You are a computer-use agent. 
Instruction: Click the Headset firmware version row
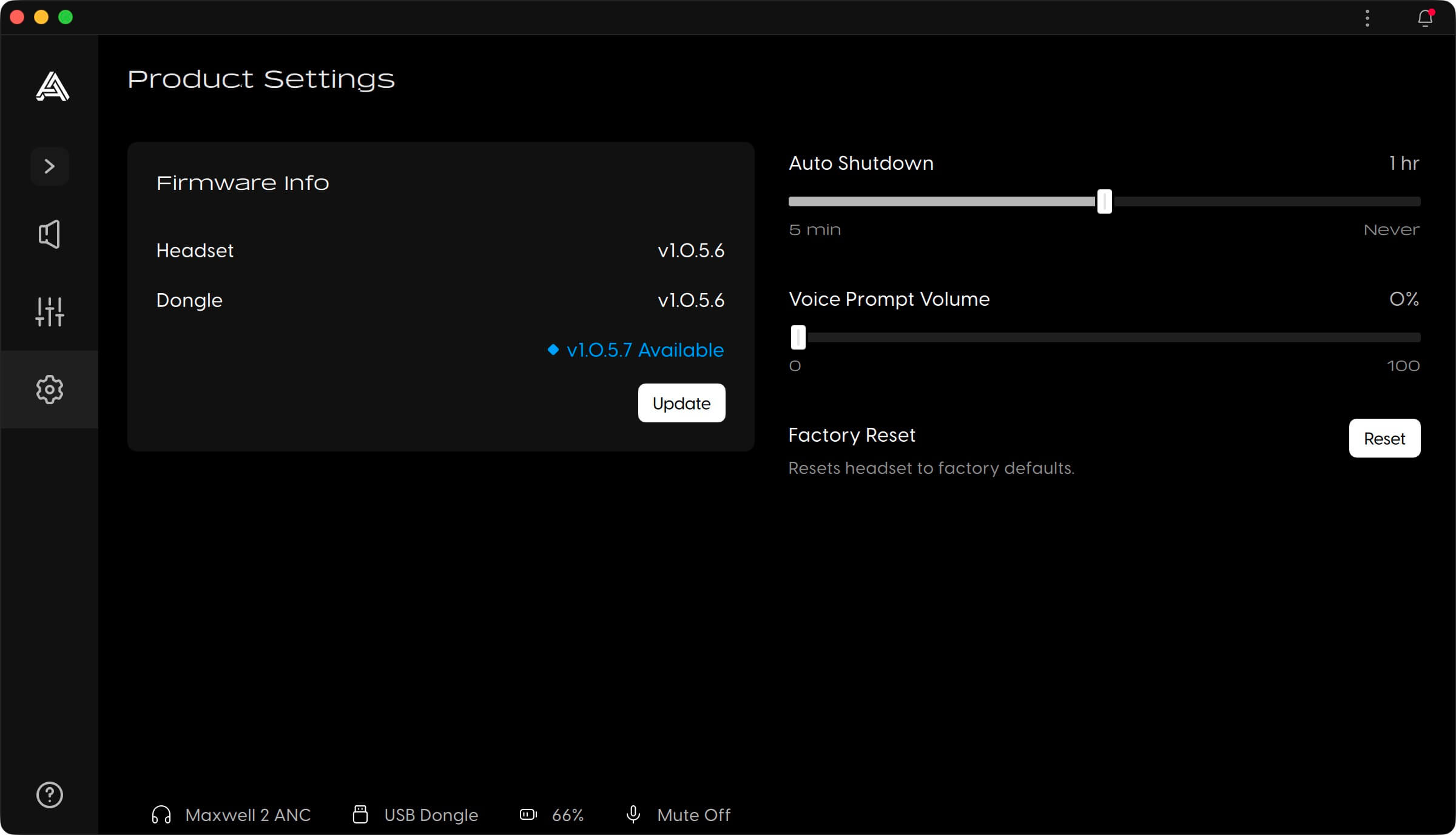pos(440,251)
